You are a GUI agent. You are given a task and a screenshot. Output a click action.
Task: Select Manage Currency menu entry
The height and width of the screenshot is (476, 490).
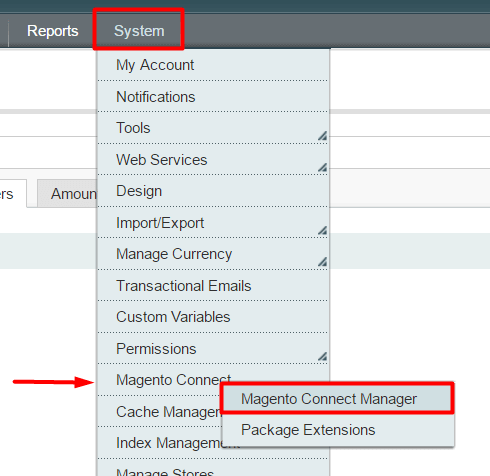tap(213, 254)
